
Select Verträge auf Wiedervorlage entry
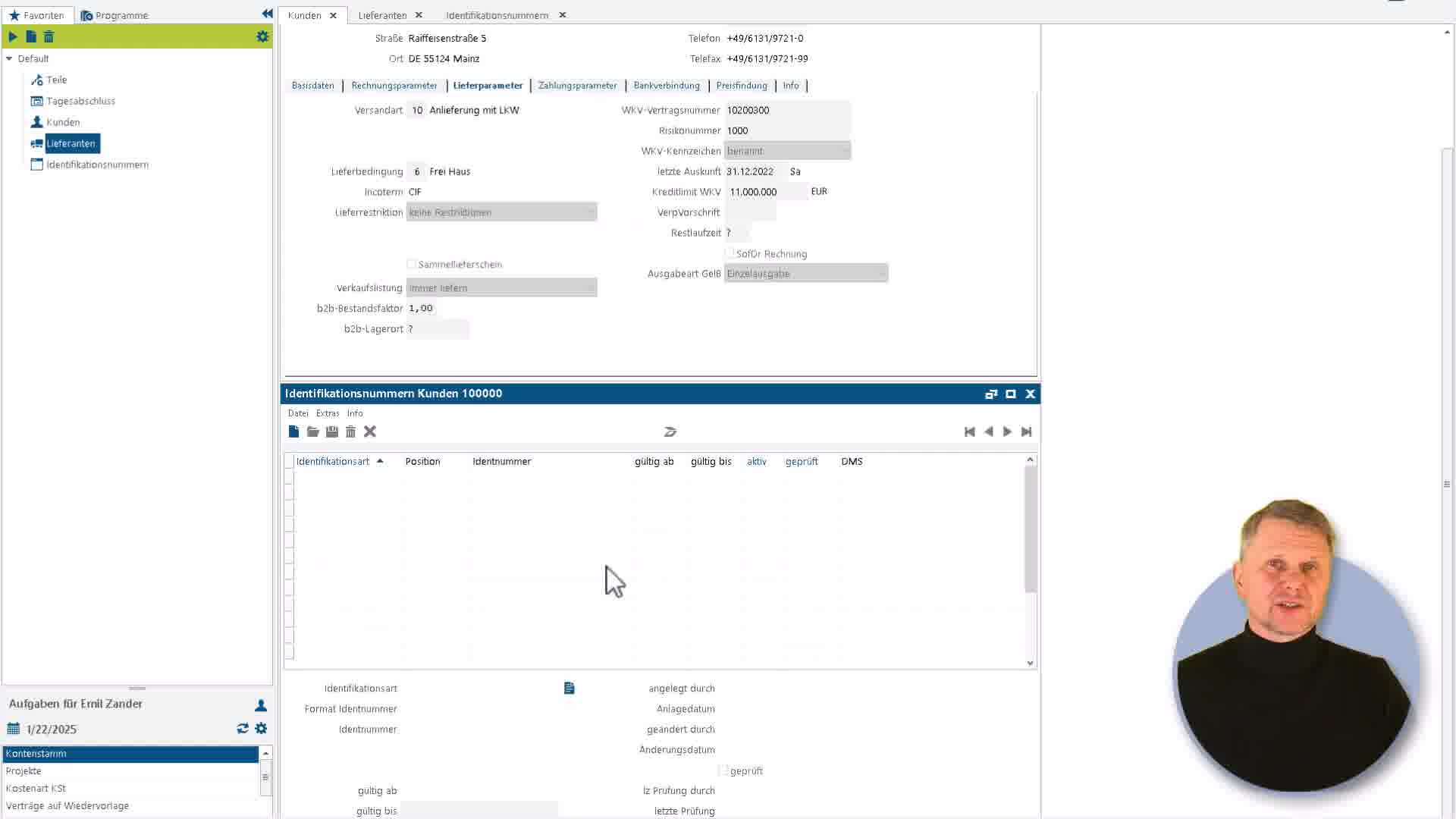coord(130,806)
